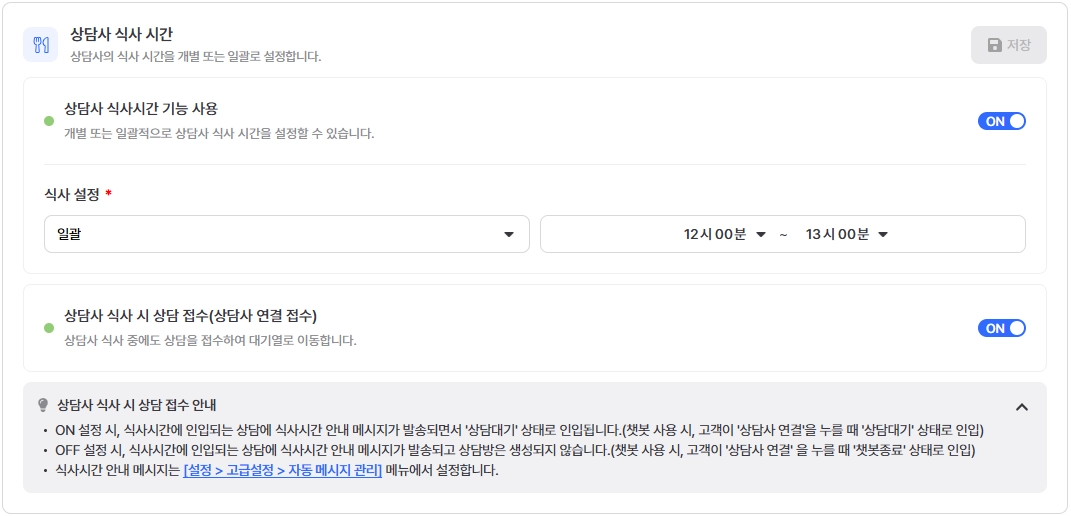This screenshot has width=1071, height=516.
Task: Click the 상담사 식사 시간 page title
Action: tap(122, 34)
